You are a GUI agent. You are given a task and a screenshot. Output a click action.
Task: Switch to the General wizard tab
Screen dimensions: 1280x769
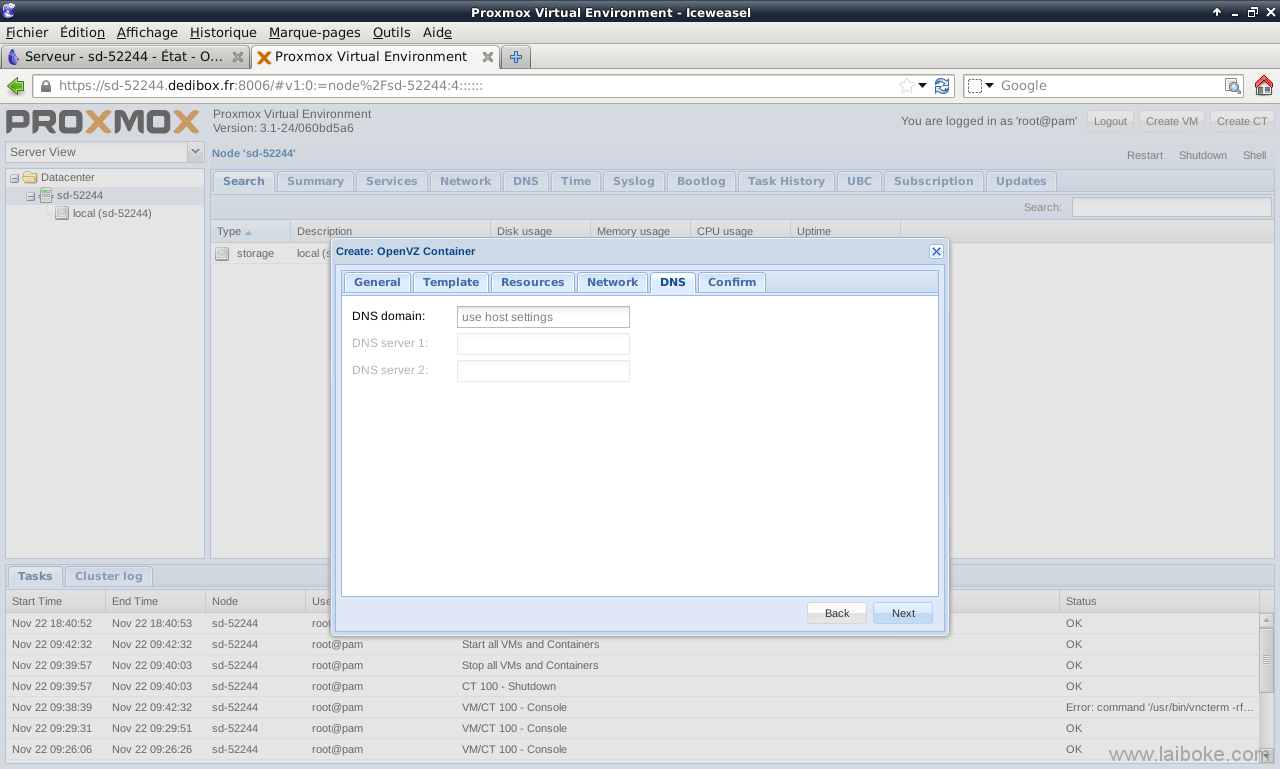[377, 282]
